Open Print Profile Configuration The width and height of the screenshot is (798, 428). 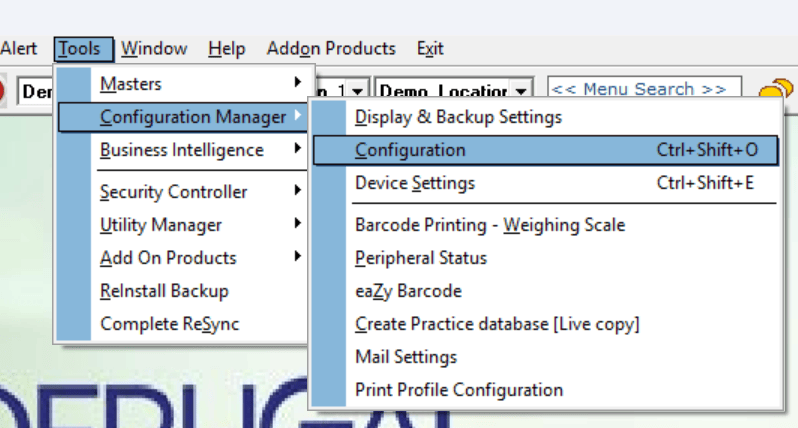tap(459, 390)
